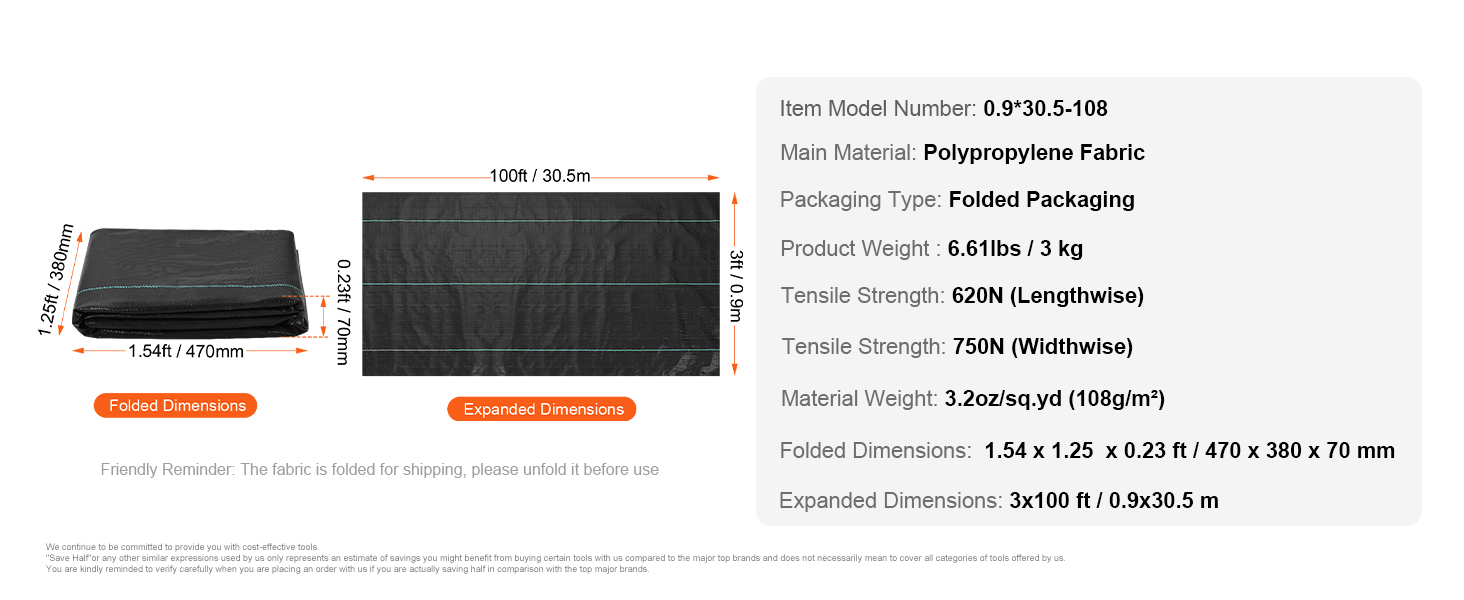Screen dimensions: 1464x600
Task: Click the 750N Widthwise tensile strength line
Action: [x=957, y=347]
